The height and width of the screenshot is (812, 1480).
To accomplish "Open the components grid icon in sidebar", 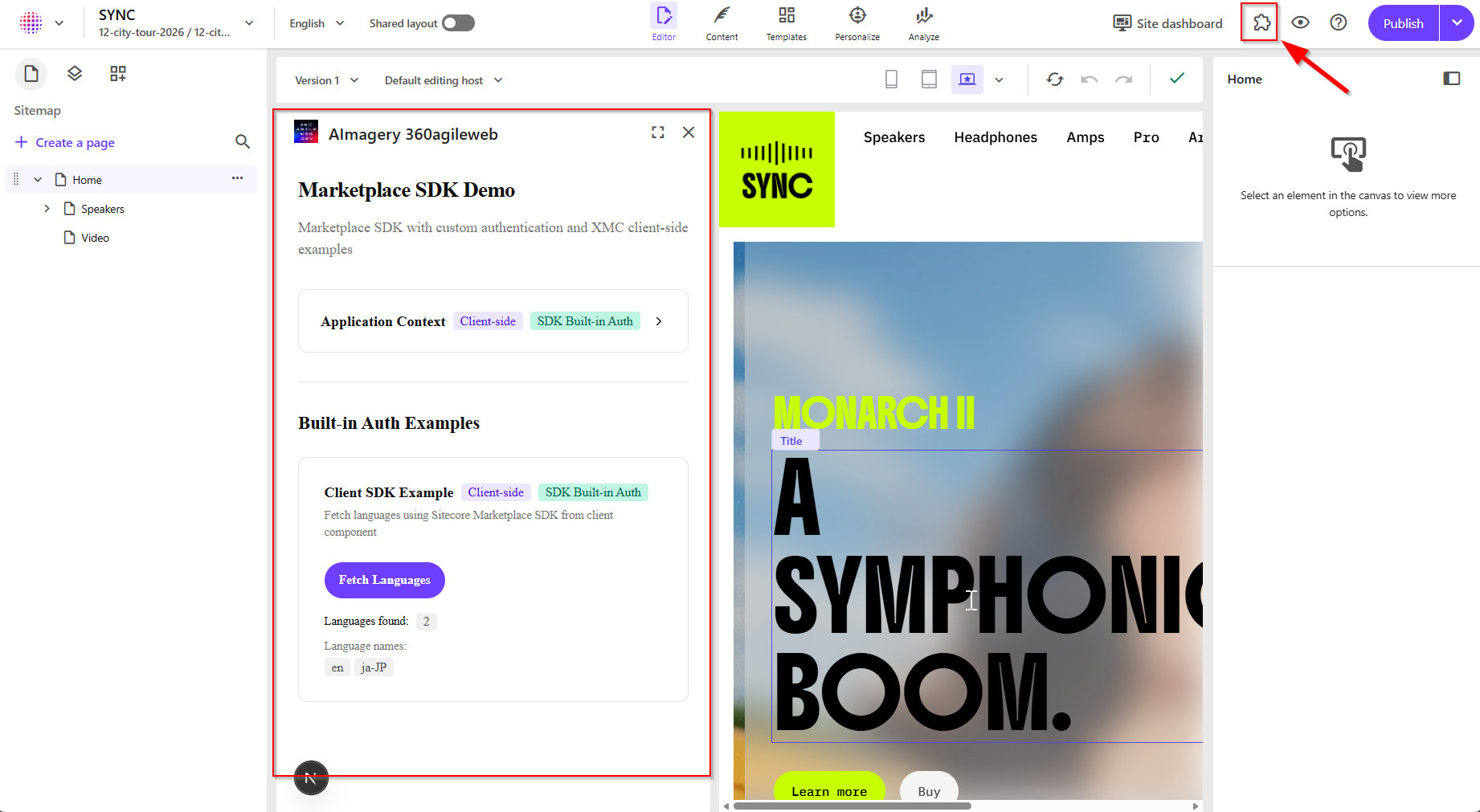I will pyautogui.click(x=118, y=74).
